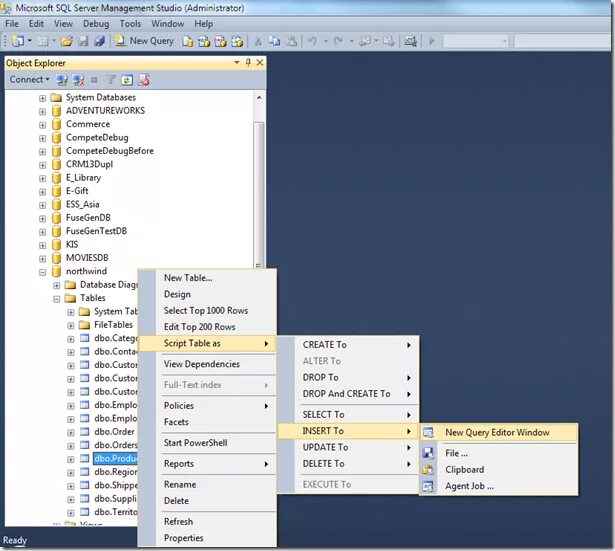
Task: Click the Open File folder icon
Action: click(66, 41)
